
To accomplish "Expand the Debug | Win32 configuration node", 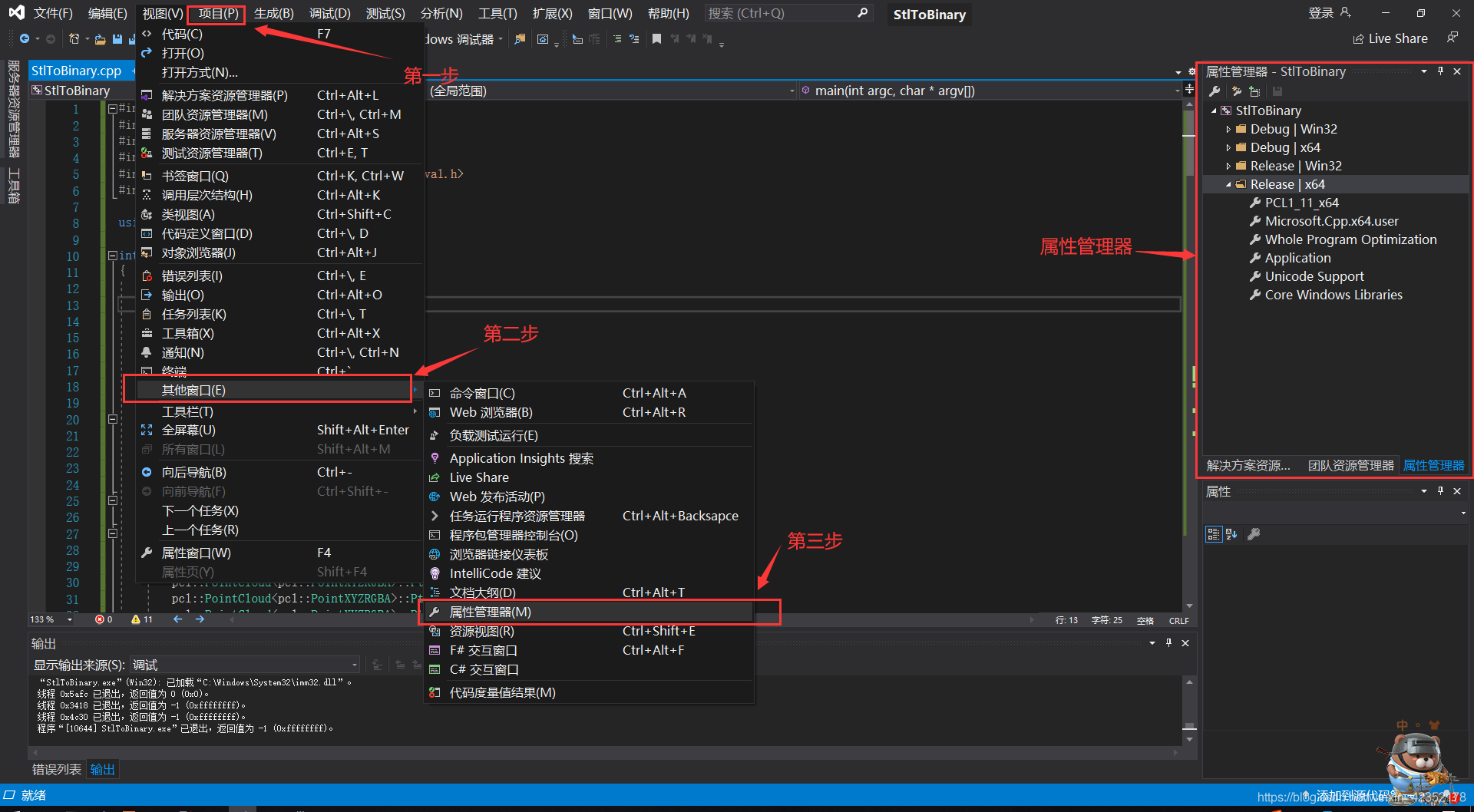I will (1228, 129).
